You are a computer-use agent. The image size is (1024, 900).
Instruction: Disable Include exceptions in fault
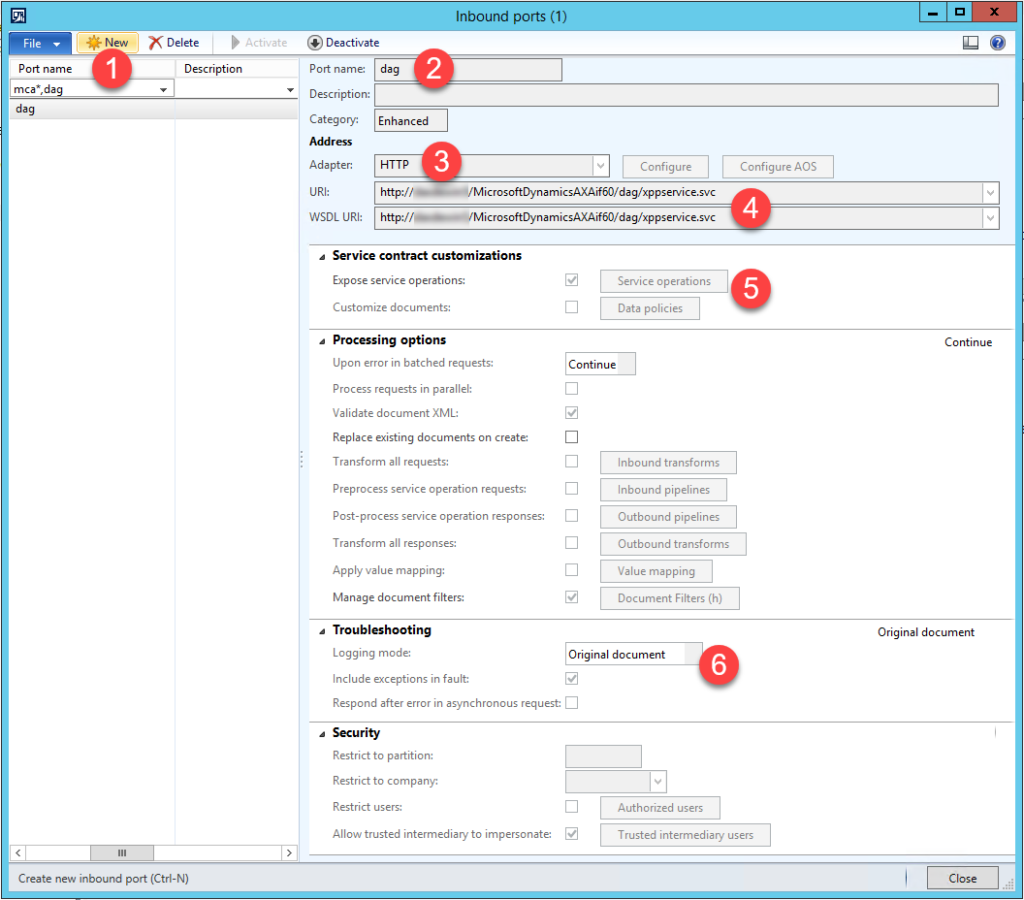pos(571,678)
